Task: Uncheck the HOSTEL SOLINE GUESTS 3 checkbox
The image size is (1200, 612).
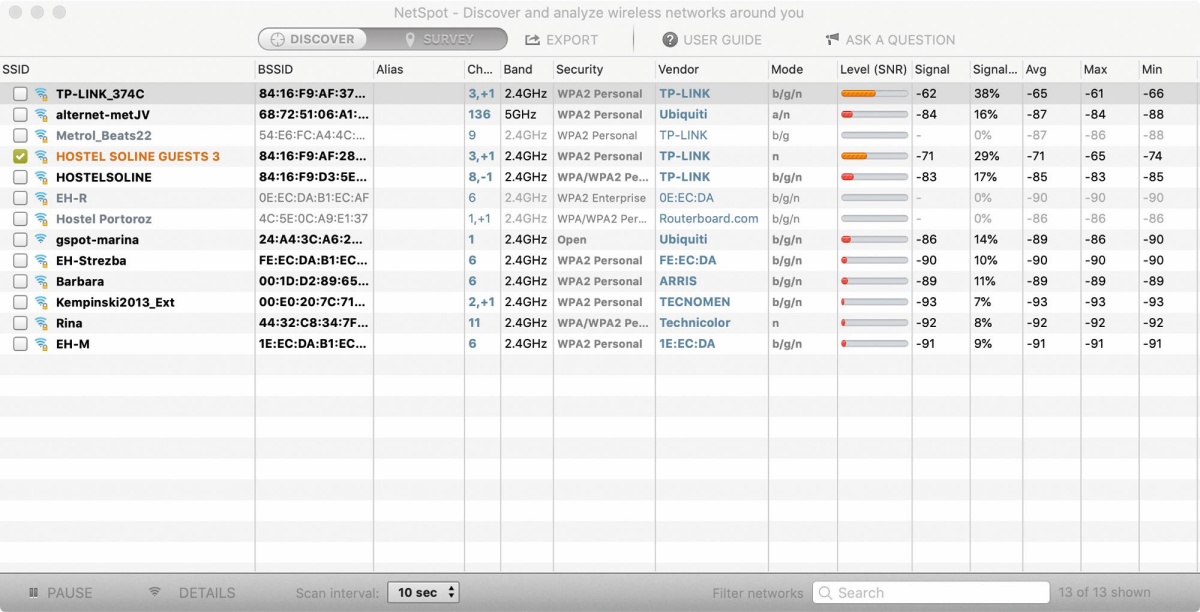Action: coord(20,157)
